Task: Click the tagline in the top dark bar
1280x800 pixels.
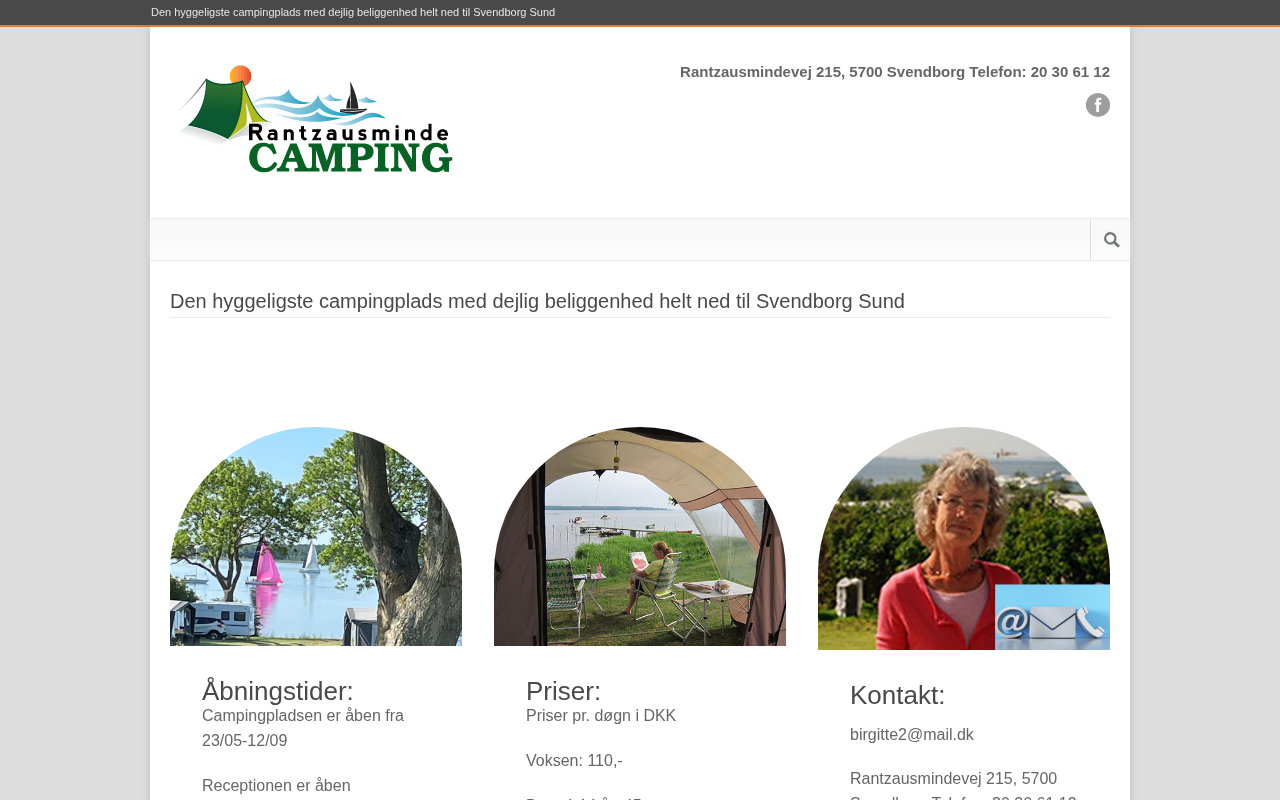Action: pyautogui.click(x=353, y=12)
